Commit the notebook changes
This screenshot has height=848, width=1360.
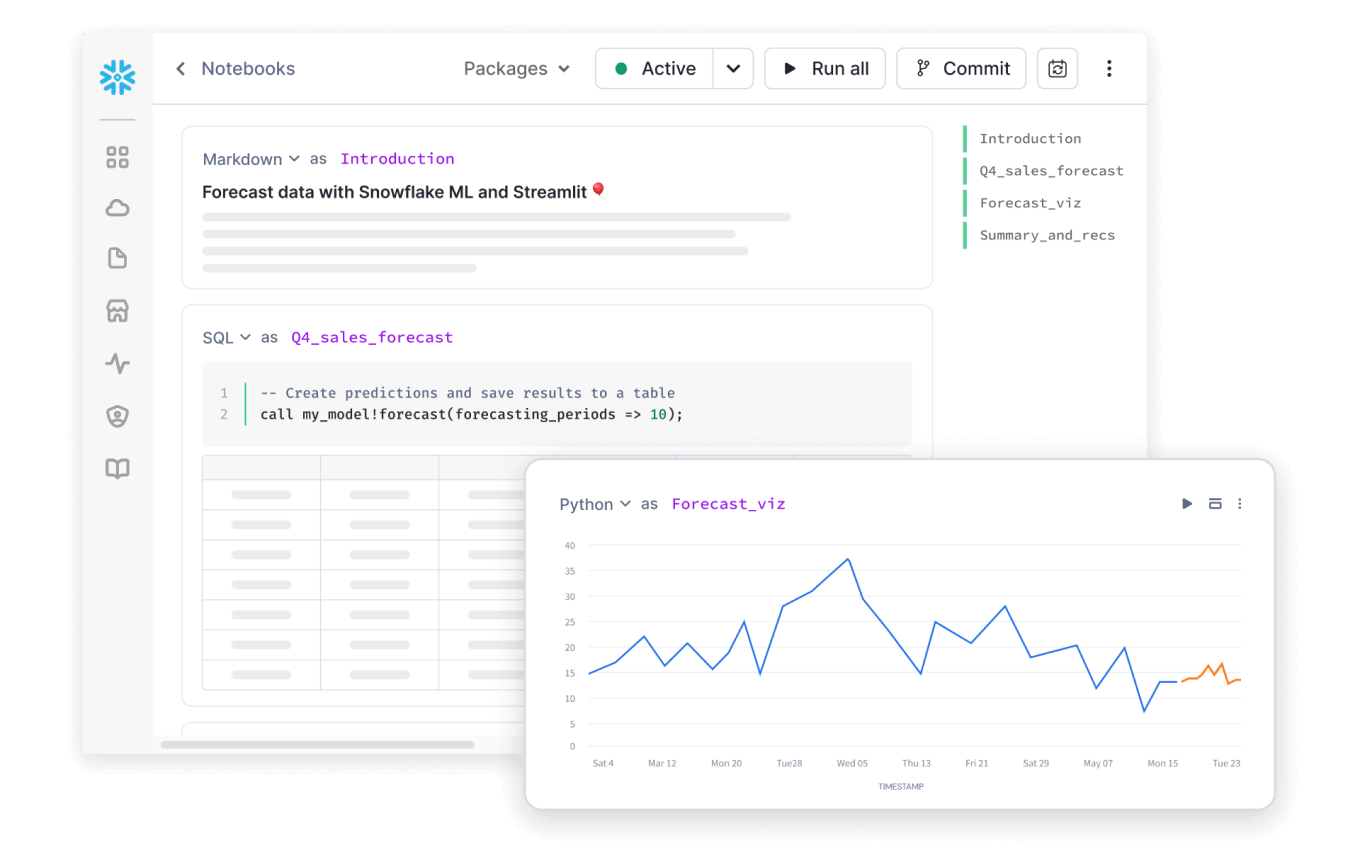point(961,68)
